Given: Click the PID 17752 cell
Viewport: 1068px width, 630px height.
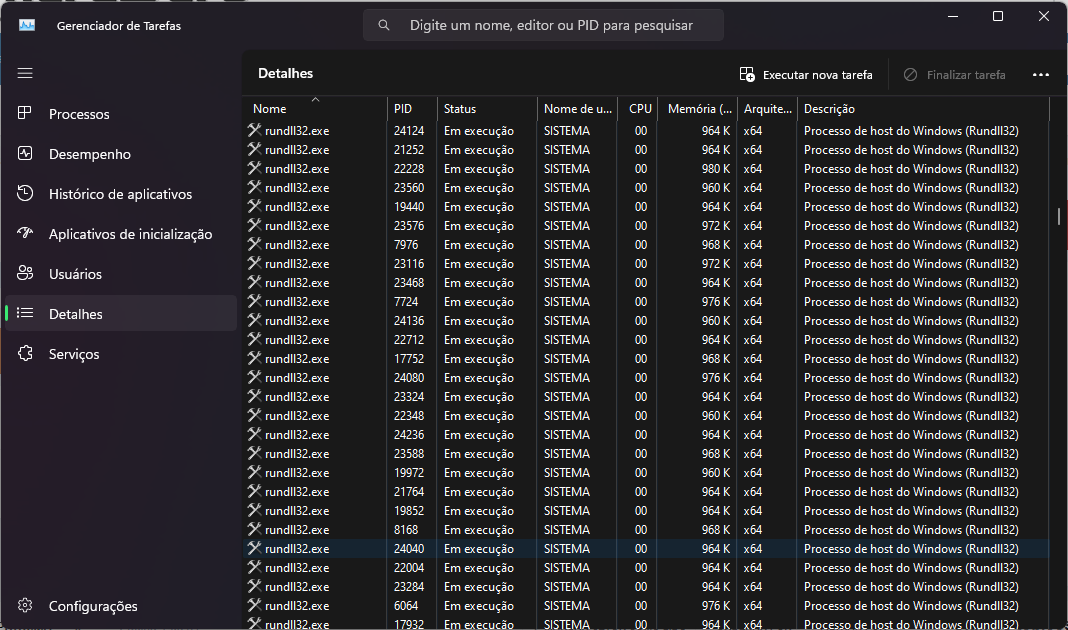Looking at the screenshot, I should pyautogui.click(x=409, y=358).
